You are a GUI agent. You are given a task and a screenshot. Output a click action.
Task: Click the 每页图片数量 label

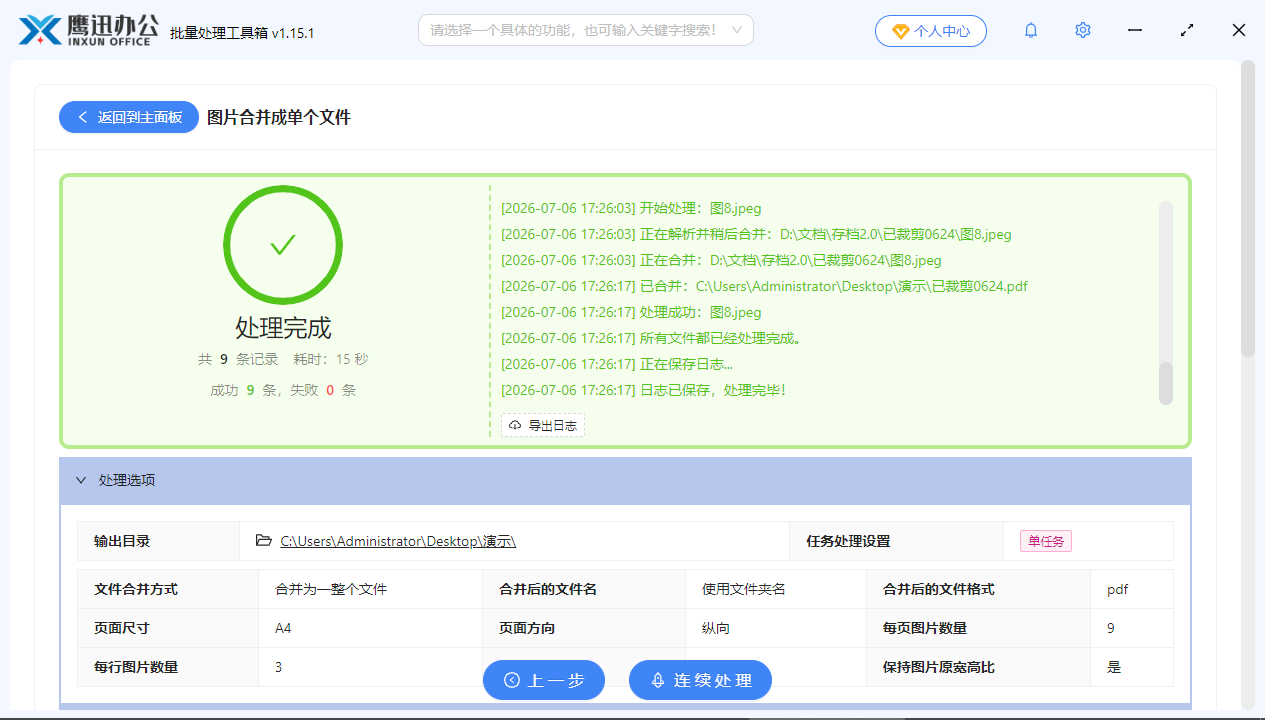[x=924, y=628]
